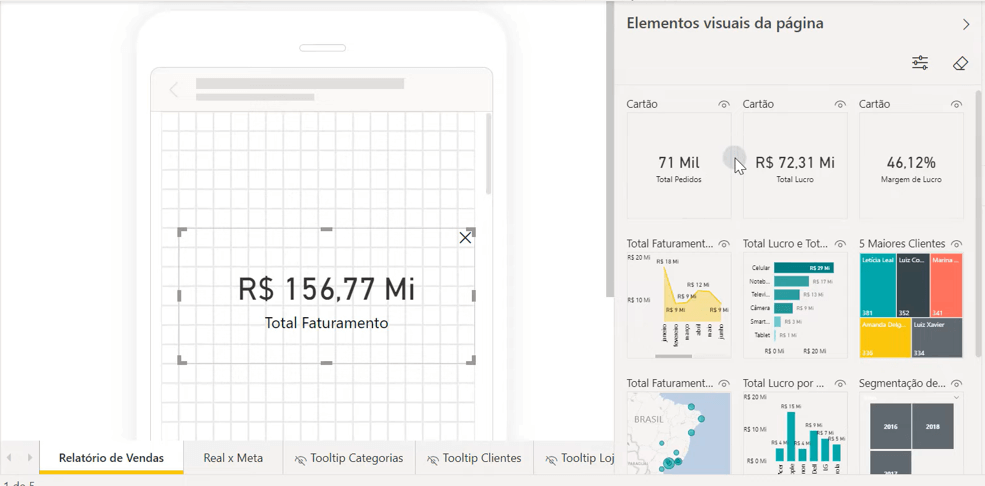Click the Luiz Xavier tile in the treemap
Viewport: 985px width, 486px height.
click(937, 338)
